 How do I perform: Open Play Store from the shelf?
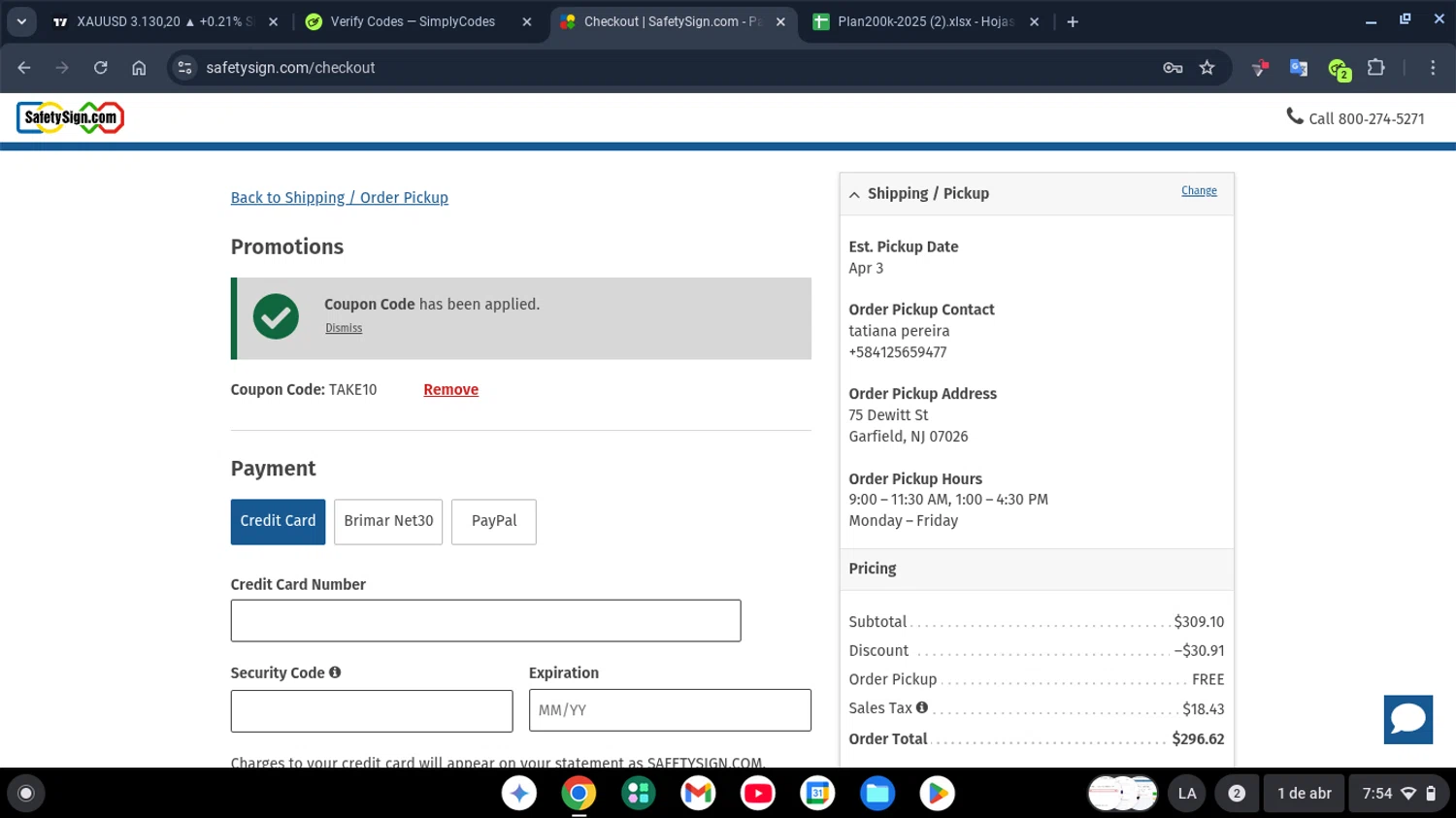click(937, 793)
